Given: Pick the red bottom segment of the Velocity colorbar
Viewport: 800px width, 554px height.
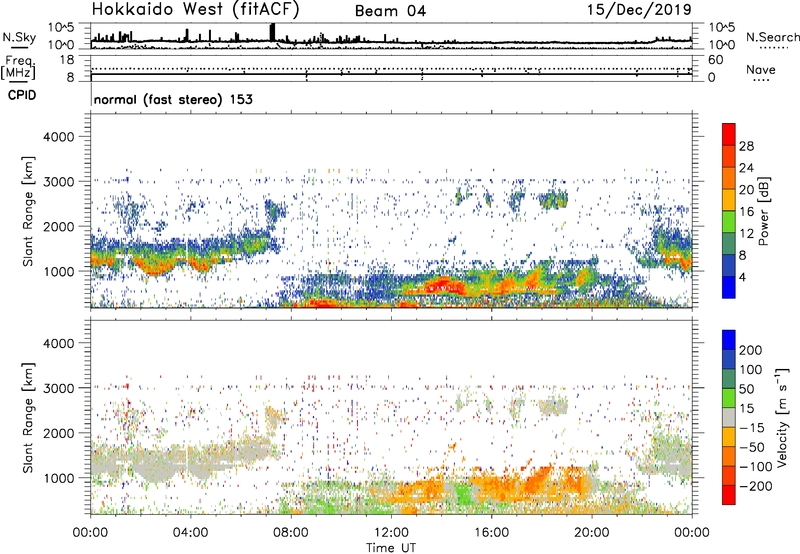Looking at the screenshot, I should pos(729,495).
